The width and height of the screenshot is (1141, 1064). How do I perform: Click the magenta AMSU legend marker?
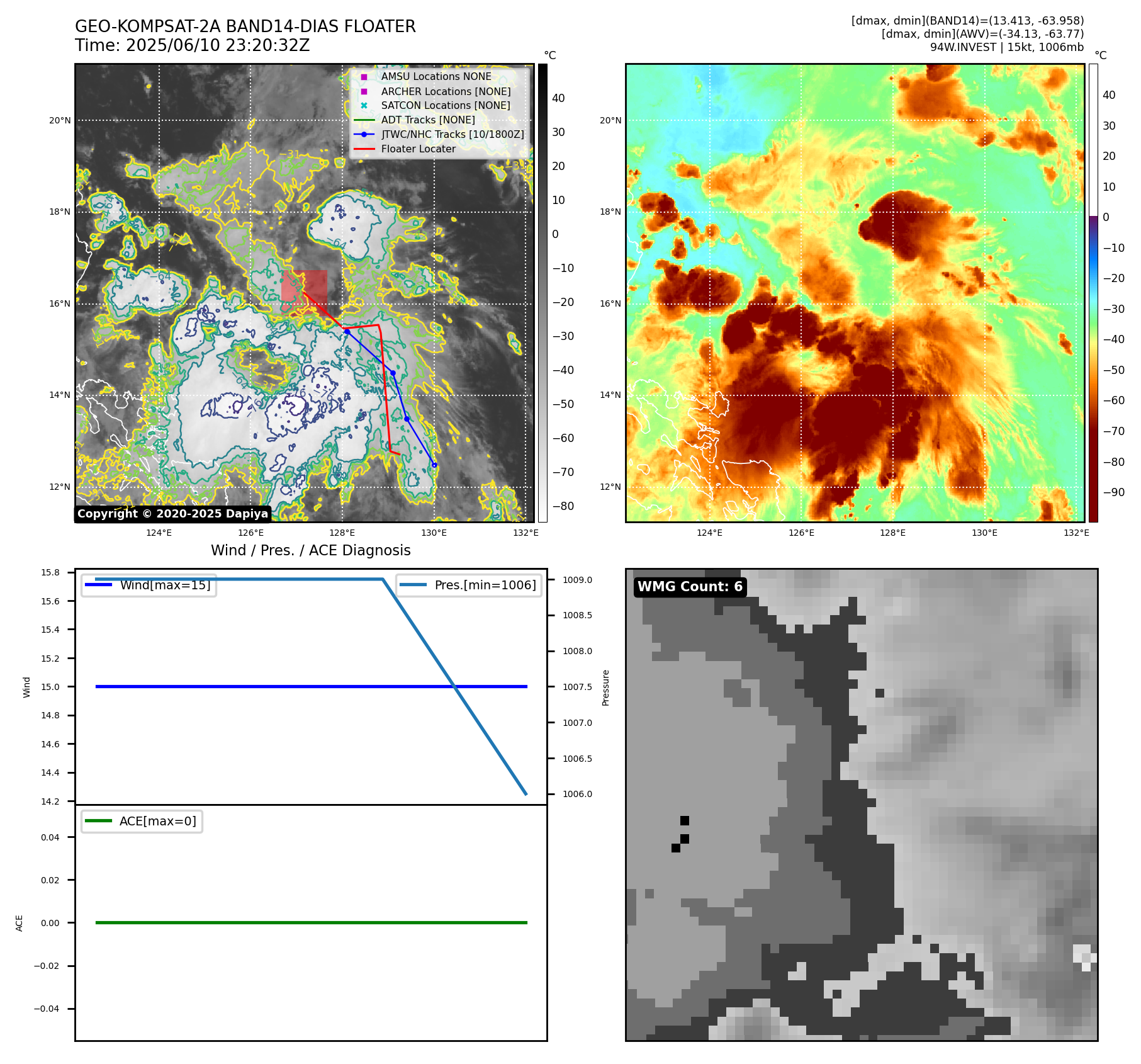pyautogui.click(x=364, y=77)
